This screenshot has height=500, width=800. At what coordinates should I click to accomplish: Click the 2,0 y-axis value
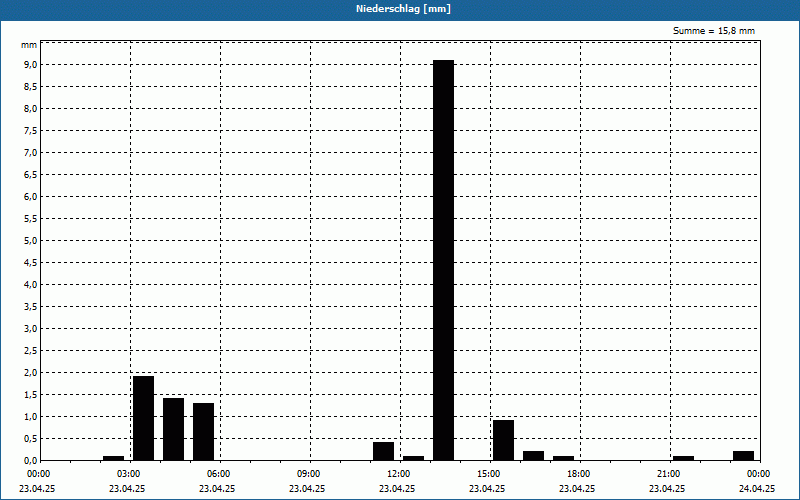[x=29, y=372]
